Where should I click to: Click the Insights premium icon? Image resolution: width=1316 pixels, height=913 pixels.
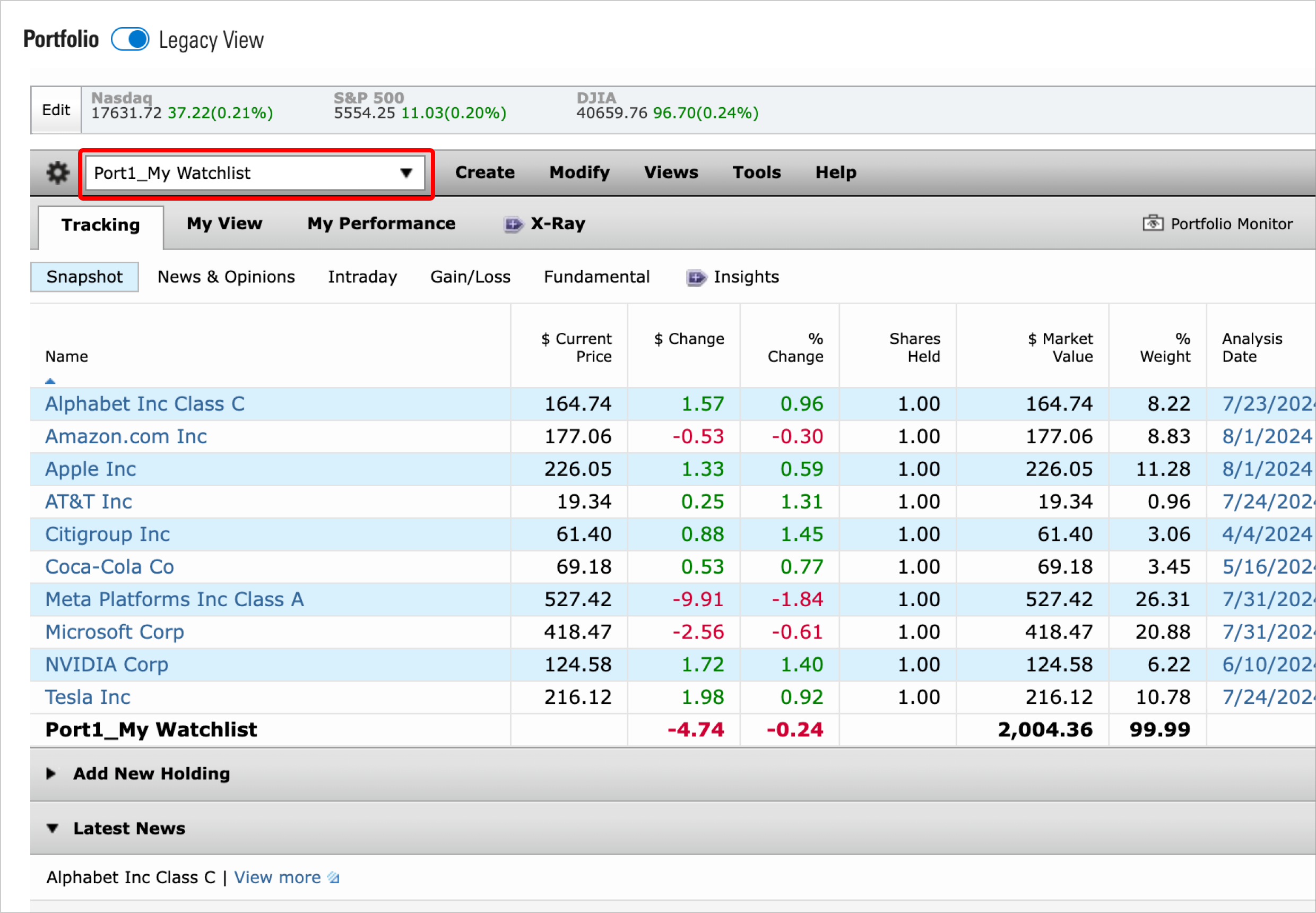click(x=696, y=278)
